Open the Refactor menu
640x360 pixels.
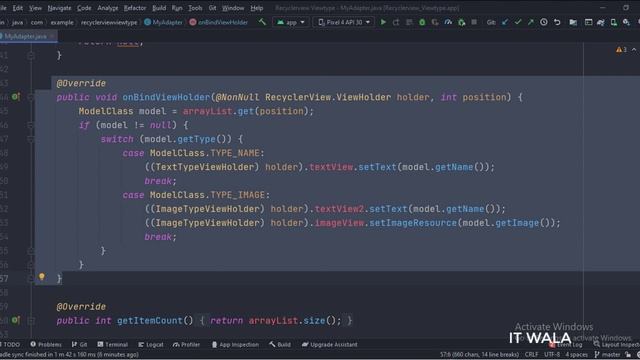coord(135,8)
